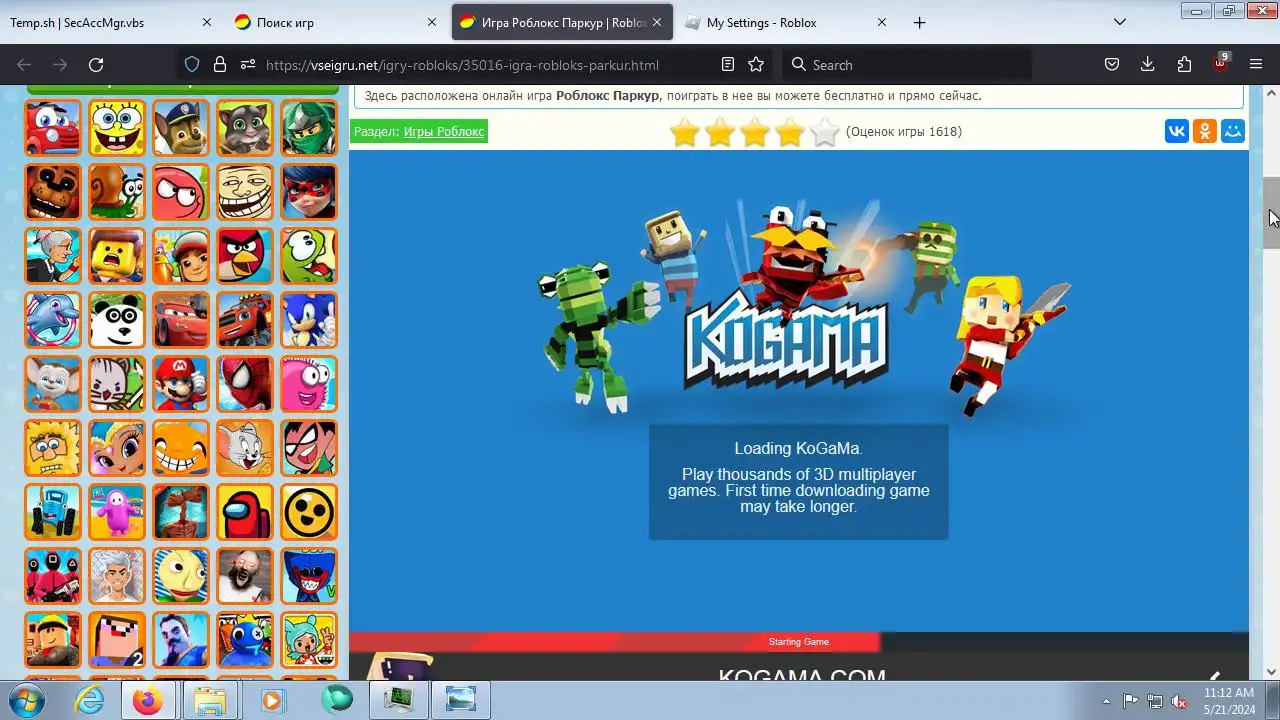Screen dimensions: 1280x720
Task: Reload the current page
Action: tap(96, 65)
